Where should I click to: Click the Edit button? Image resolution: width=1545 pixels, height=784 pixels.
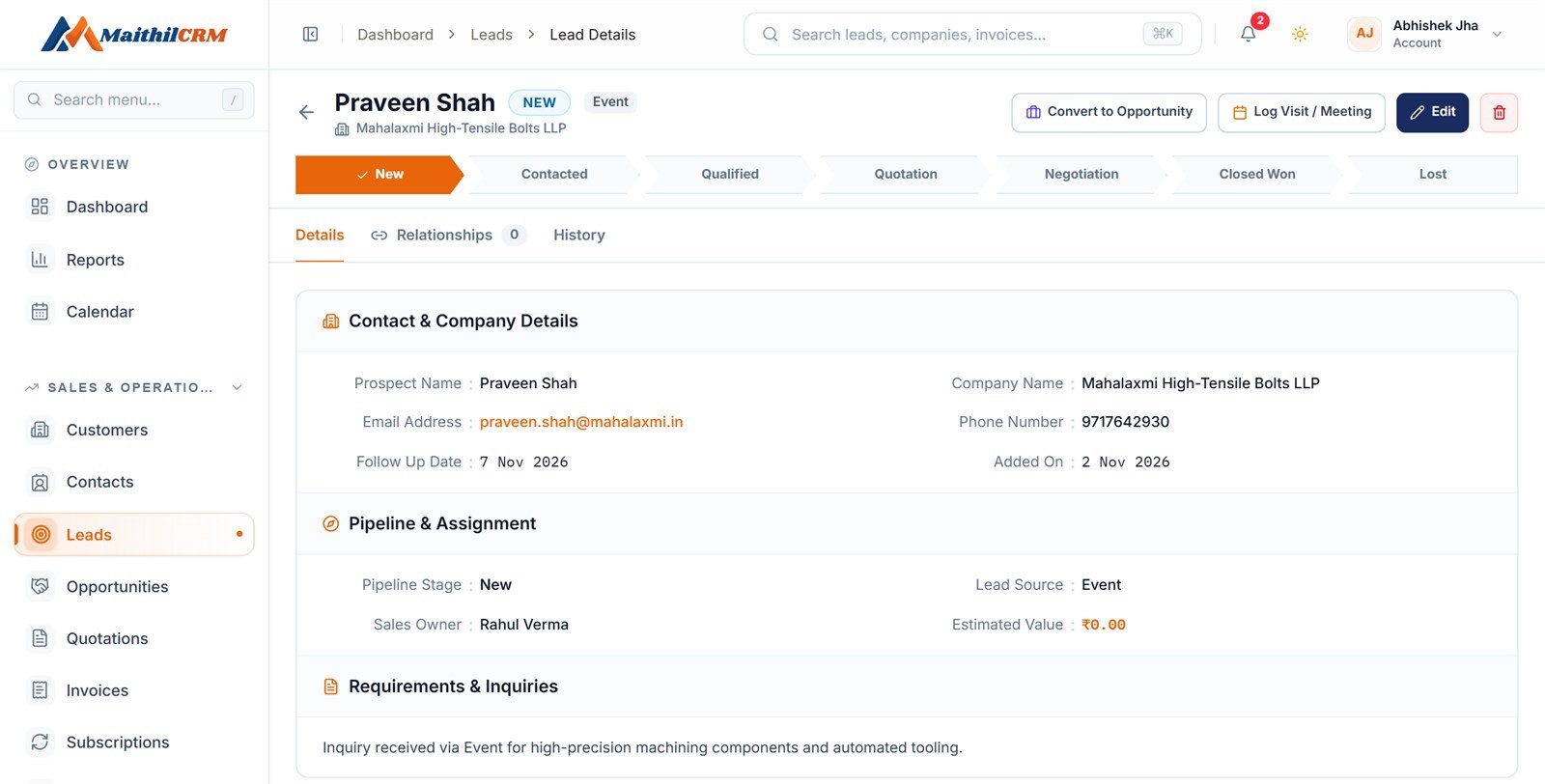click(x=1432, y=113)
